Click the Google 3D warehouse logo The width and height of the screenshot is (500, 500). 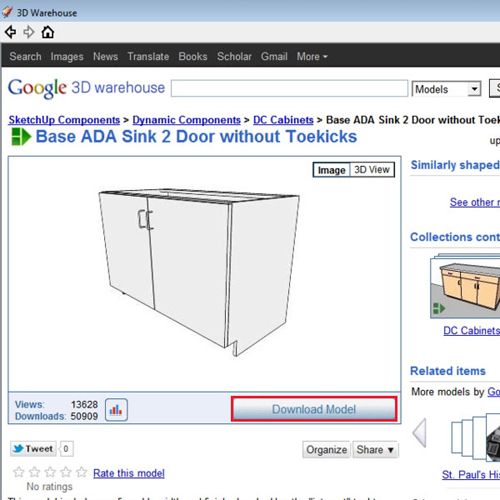[86, 88]
